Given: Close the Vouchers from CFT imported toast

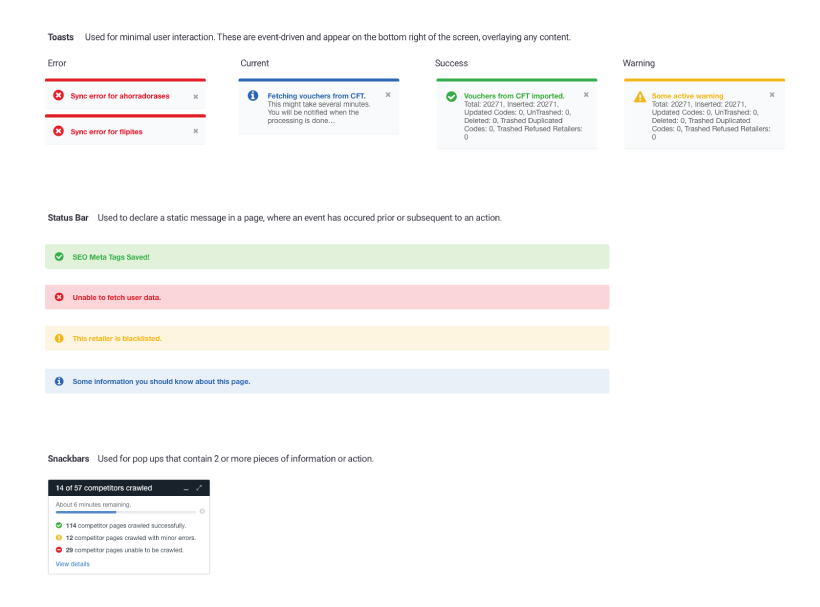Looking at the screenshot, I should [586, 95].
